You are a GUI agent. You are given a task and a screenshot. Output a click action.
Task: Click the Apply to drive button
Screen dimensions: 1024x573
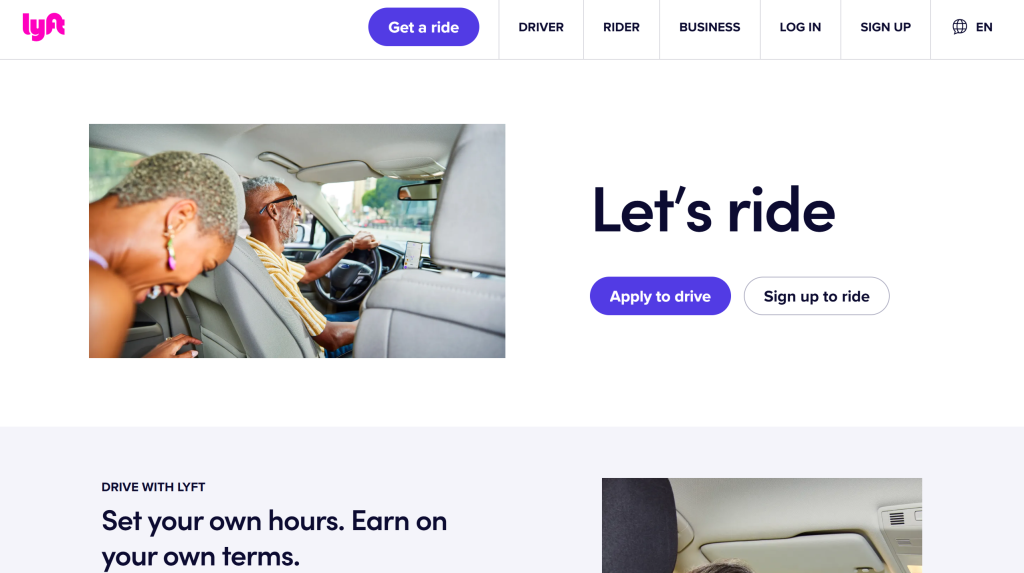click(x=660, y=296)
